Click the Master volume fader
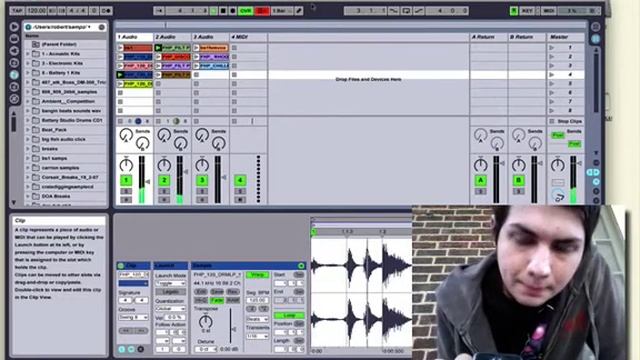Viewport: 640px width, 360px height. [580, 163]
